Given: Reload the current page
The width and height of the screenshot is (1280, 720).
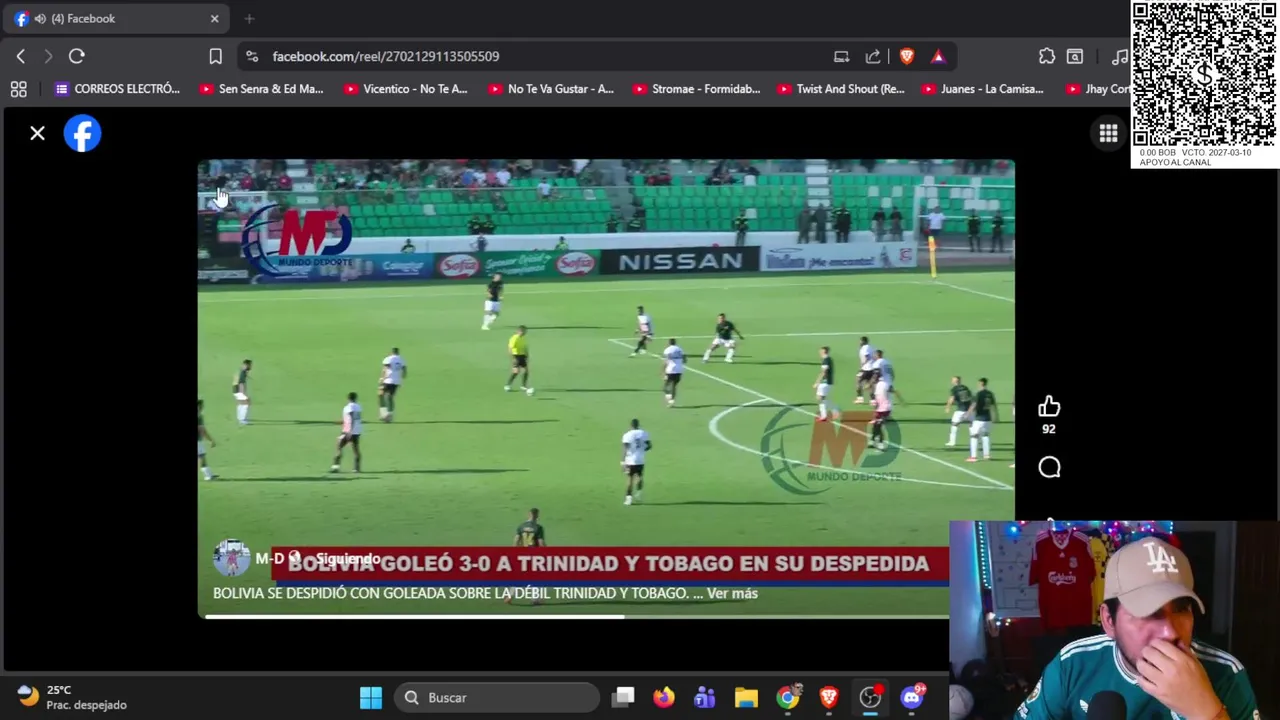Looking at the screenshot, I should [x=76, y=56].
